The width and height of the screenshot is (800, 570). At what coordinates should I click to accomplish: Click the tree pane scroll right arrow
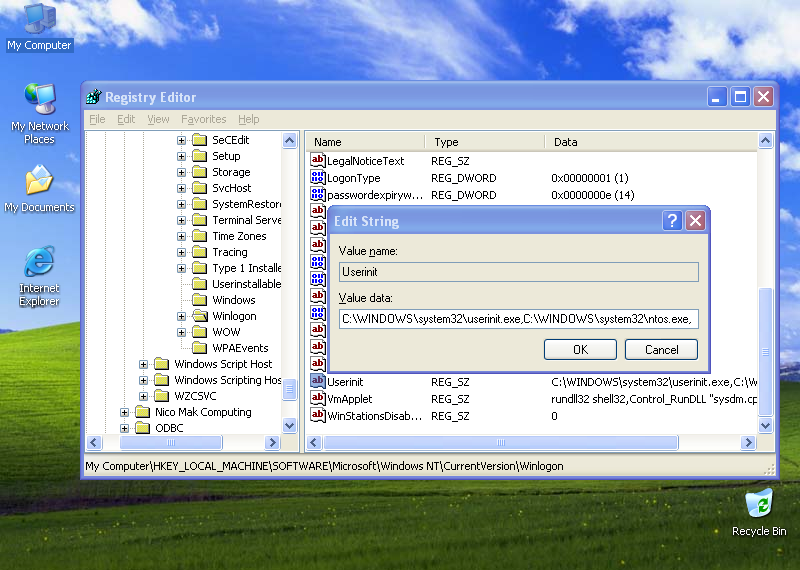pos(272,442)
